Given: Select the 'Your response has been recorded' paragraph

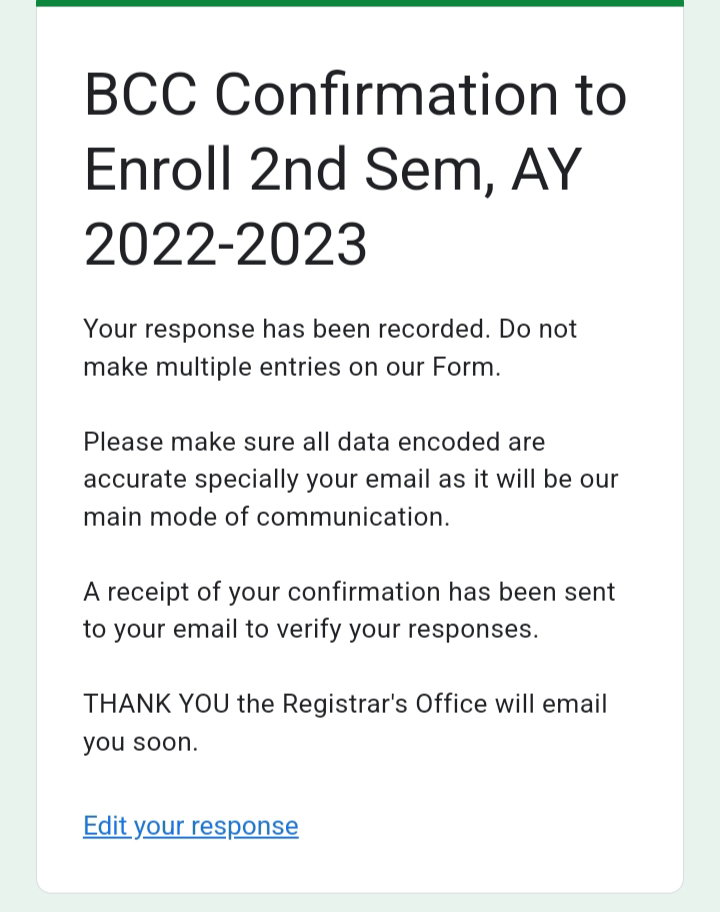Looking at the screenshot, I should (330, 348).
